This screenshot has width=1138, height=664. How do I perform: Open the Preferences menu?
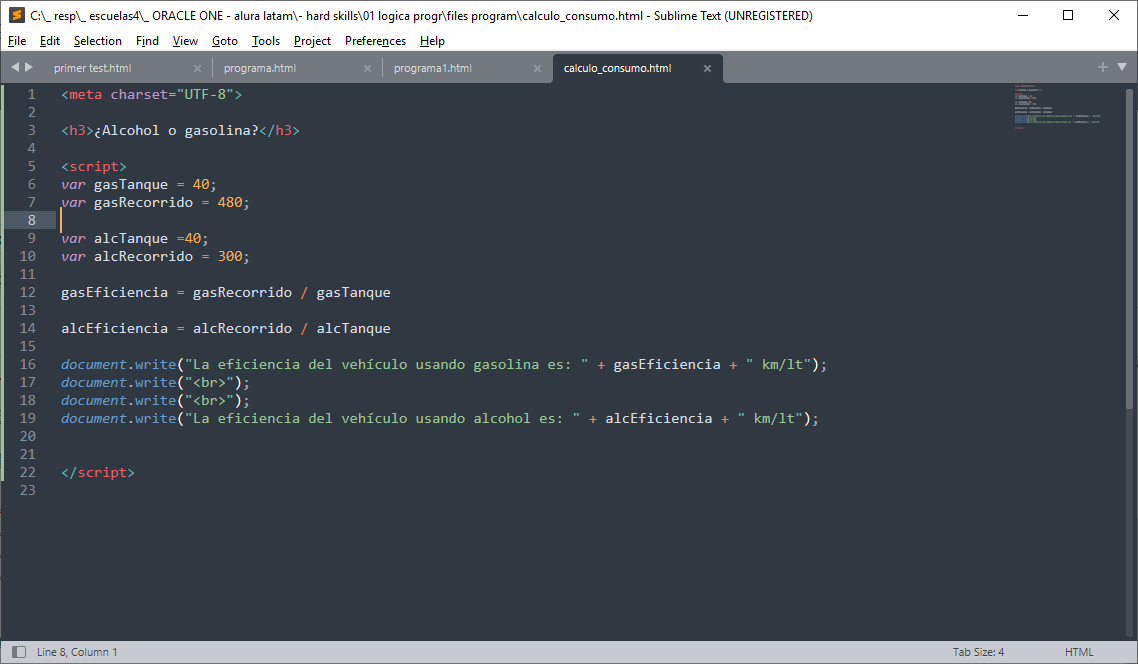(375, 41)
